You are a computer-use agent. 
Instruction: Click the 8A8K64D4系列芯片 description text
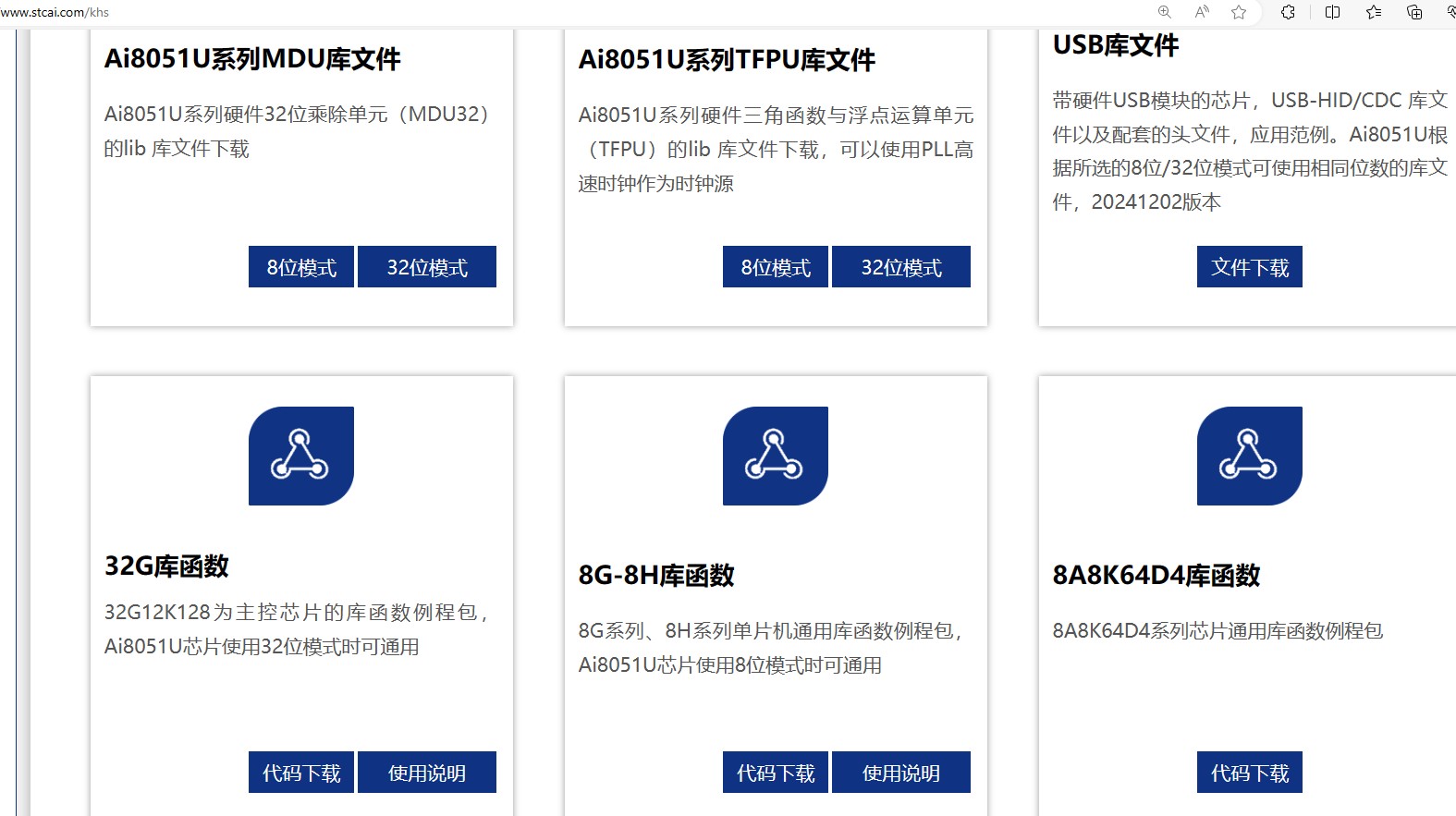(x=1217, y=631)
